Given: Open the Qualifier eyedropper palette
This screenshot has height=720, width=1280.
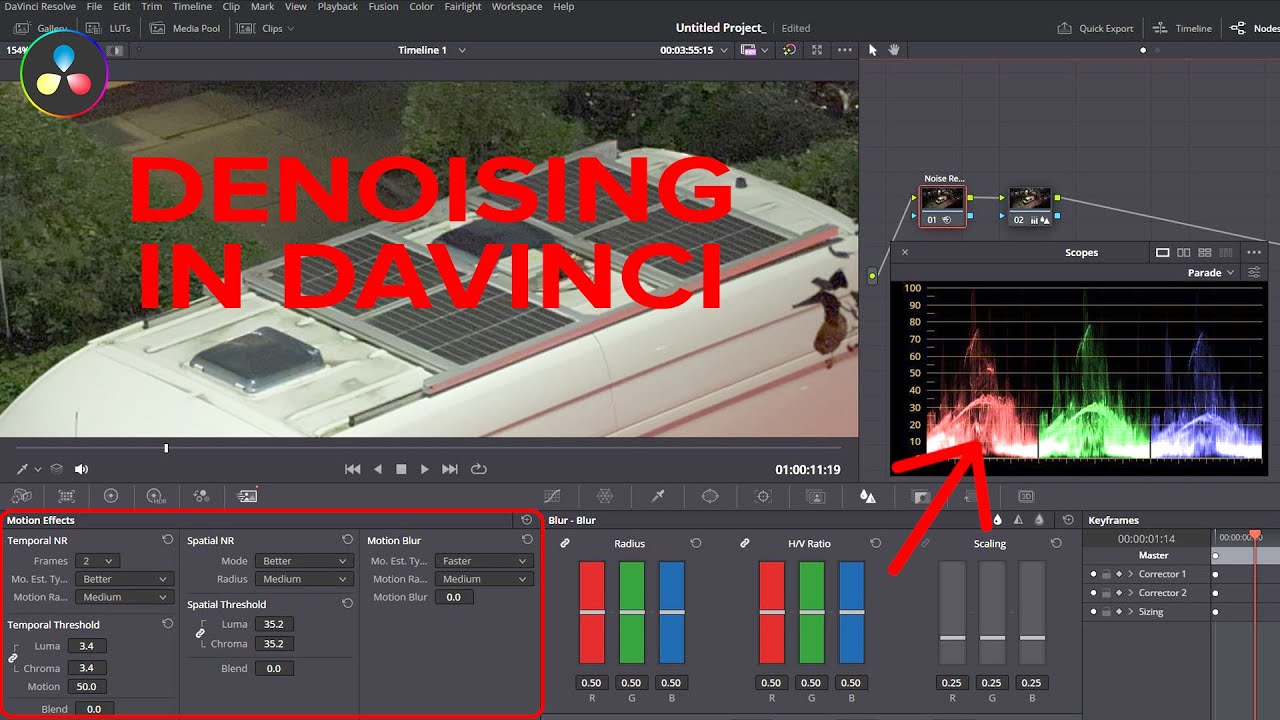Looking at the screenshot, I should coord(658,496).
